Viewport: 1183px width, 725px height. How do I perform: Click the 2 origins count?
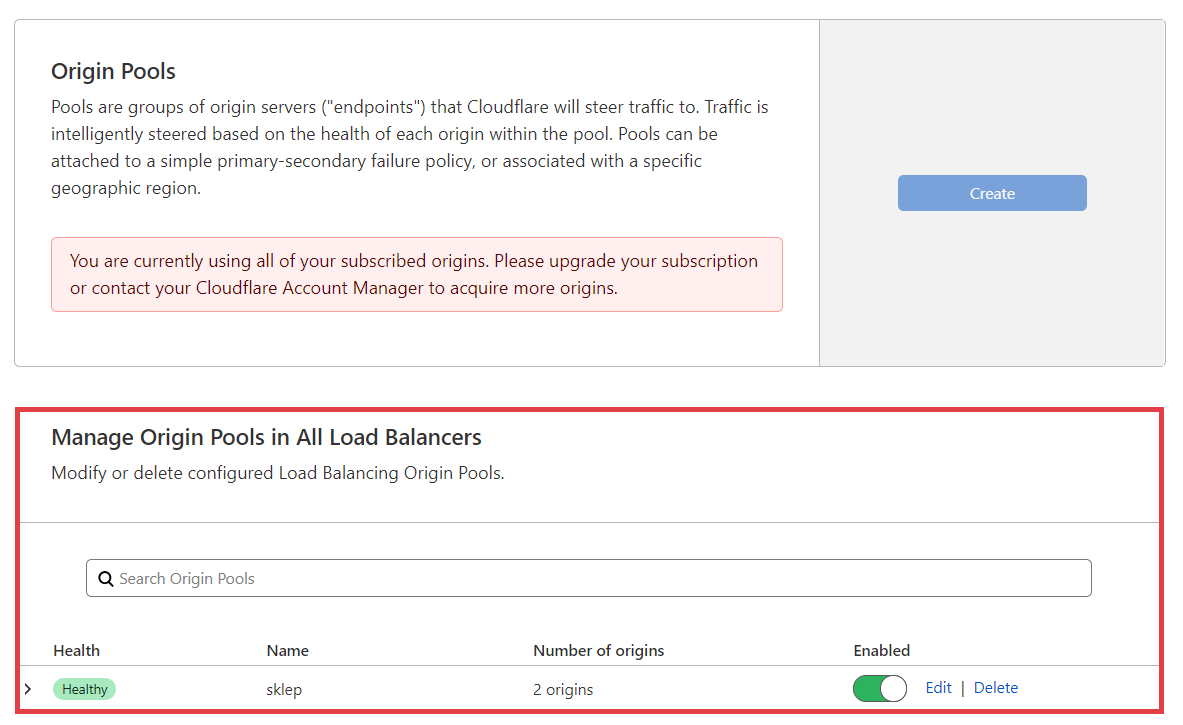click(x=563, y=689)
